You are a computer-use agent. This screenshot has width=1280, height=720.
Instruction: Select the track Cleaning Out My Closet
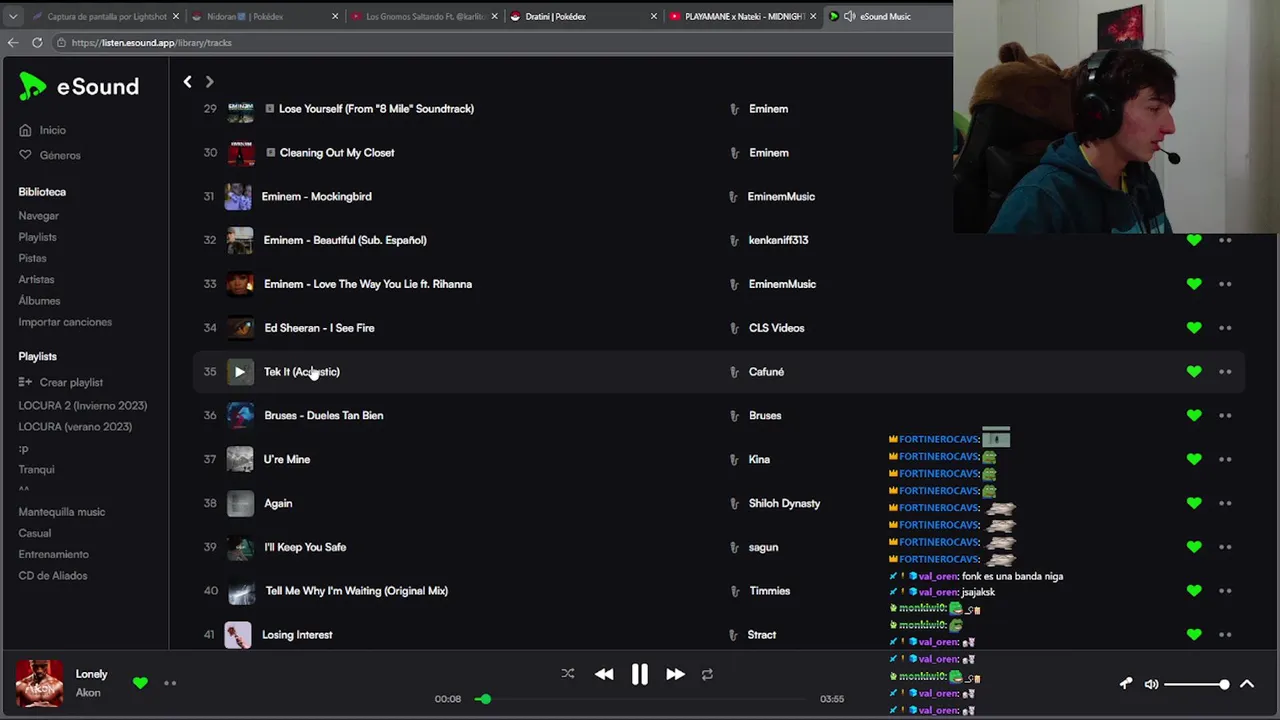336,153
